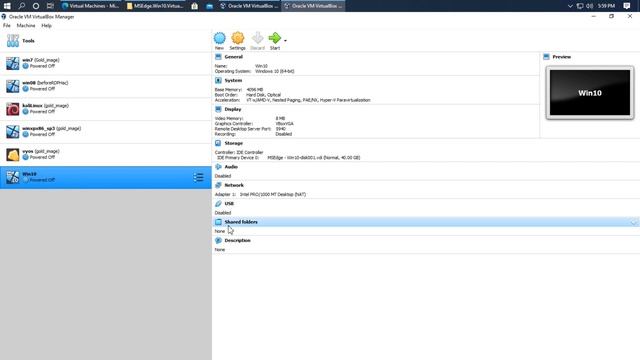This screenshot has height=360, width=640.
Task: Click the Intel PRO/1000 MT Desktop adapter text
Action: 273,194
